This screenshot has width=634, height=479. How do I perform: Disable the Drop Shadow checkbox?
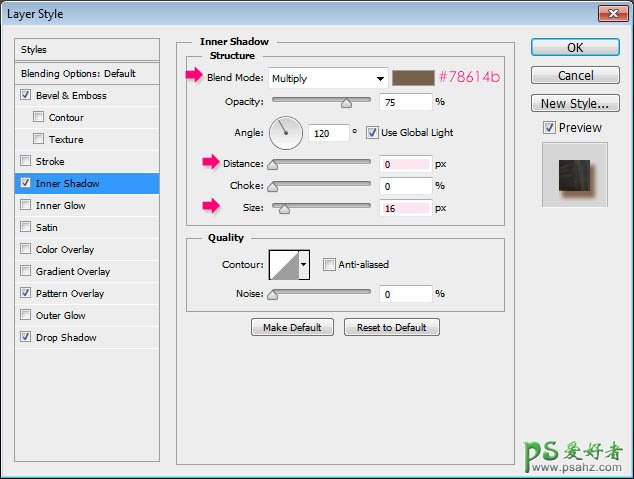(x=25, y=337)
